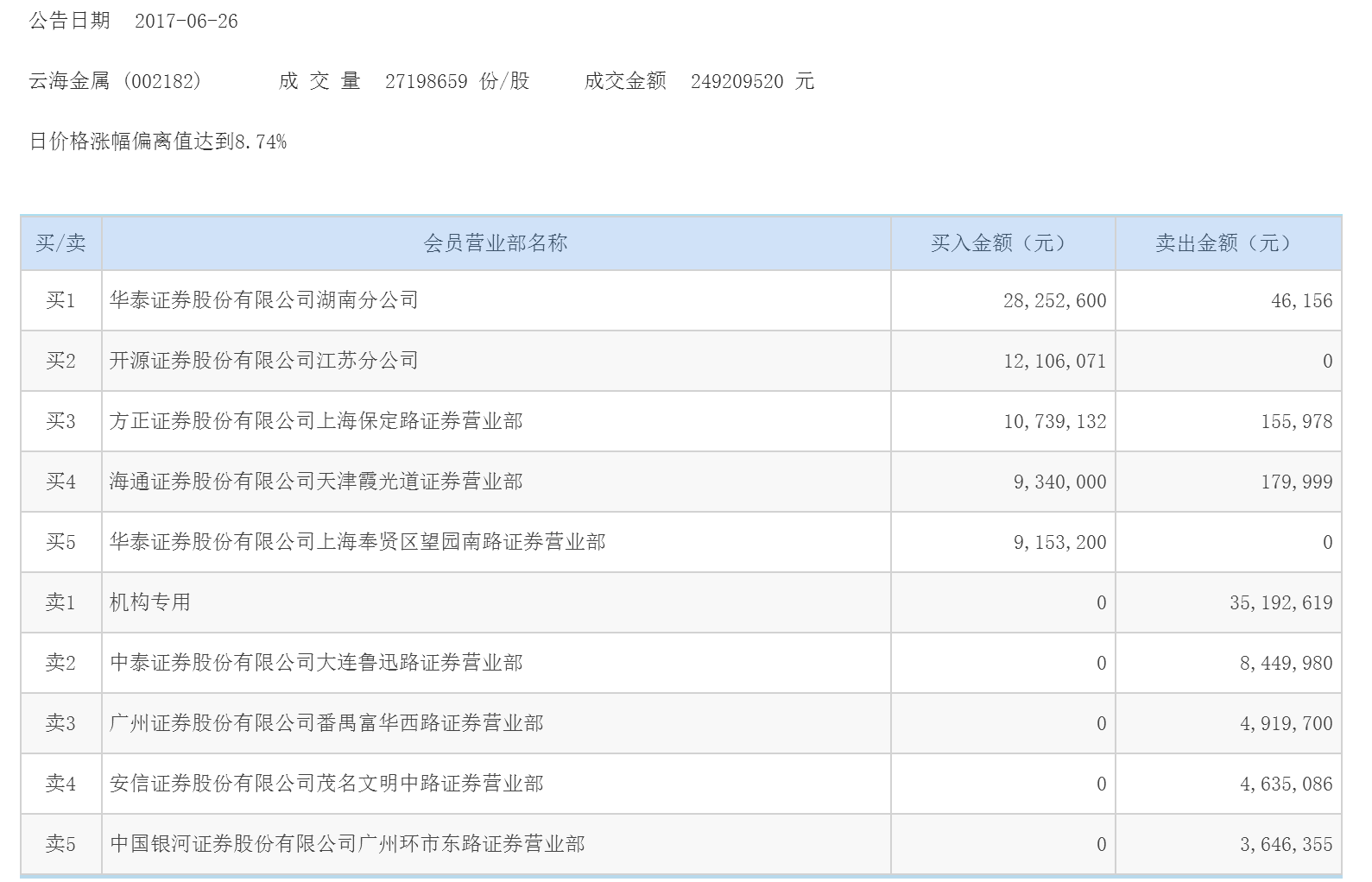Click buy amount 28,252,600
Image resolution: width=1372 pixels, height=882 pixels.
pos(1054,301)
